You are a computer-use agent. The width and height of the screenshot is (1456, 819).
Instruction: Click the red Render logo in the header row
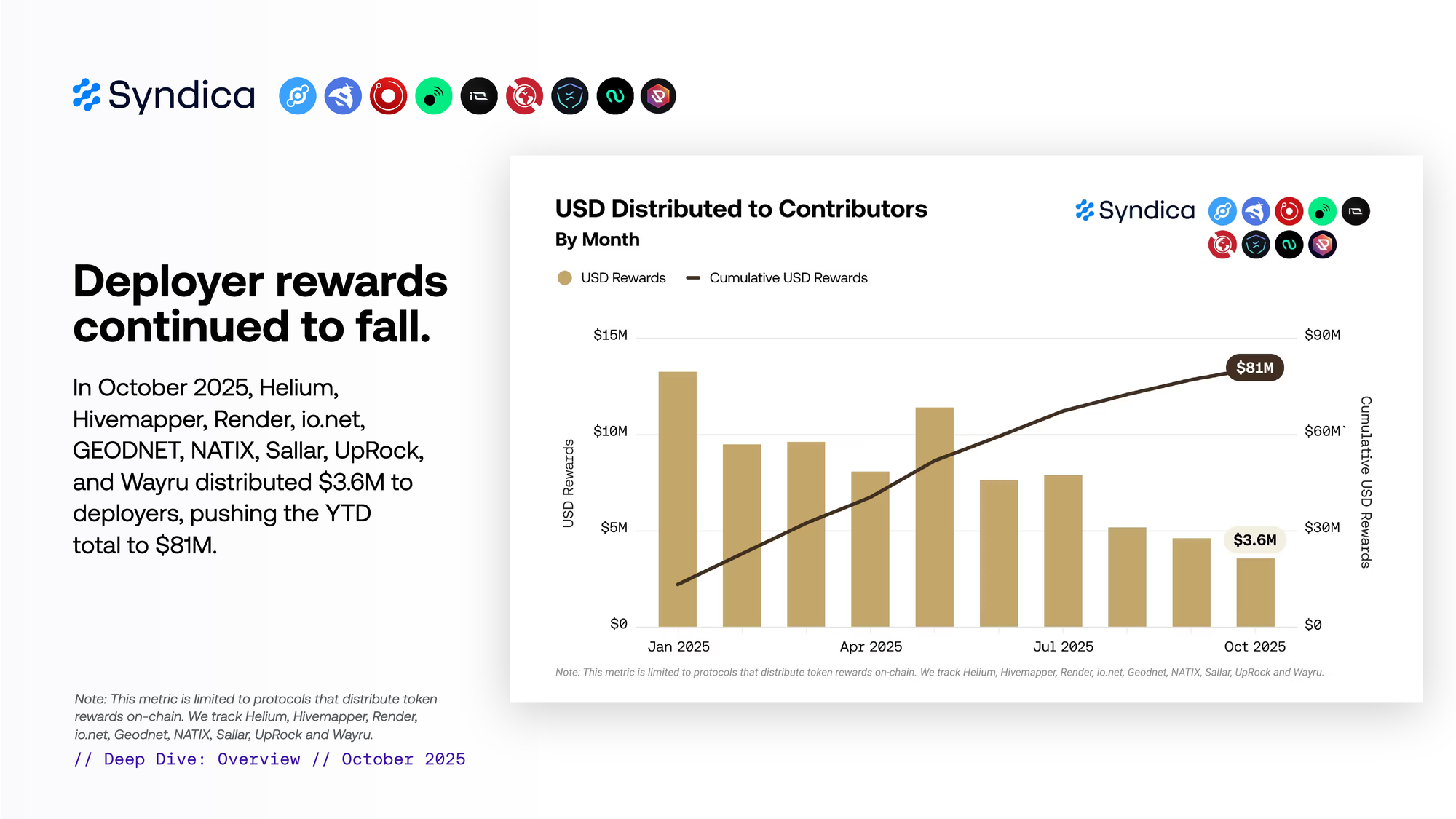388,96
